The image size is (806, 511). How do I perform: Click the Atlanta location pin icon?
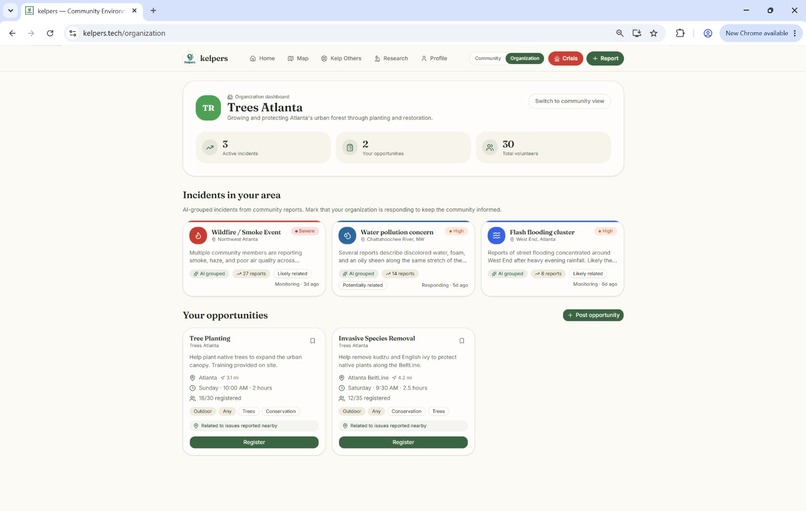(193, 378)
